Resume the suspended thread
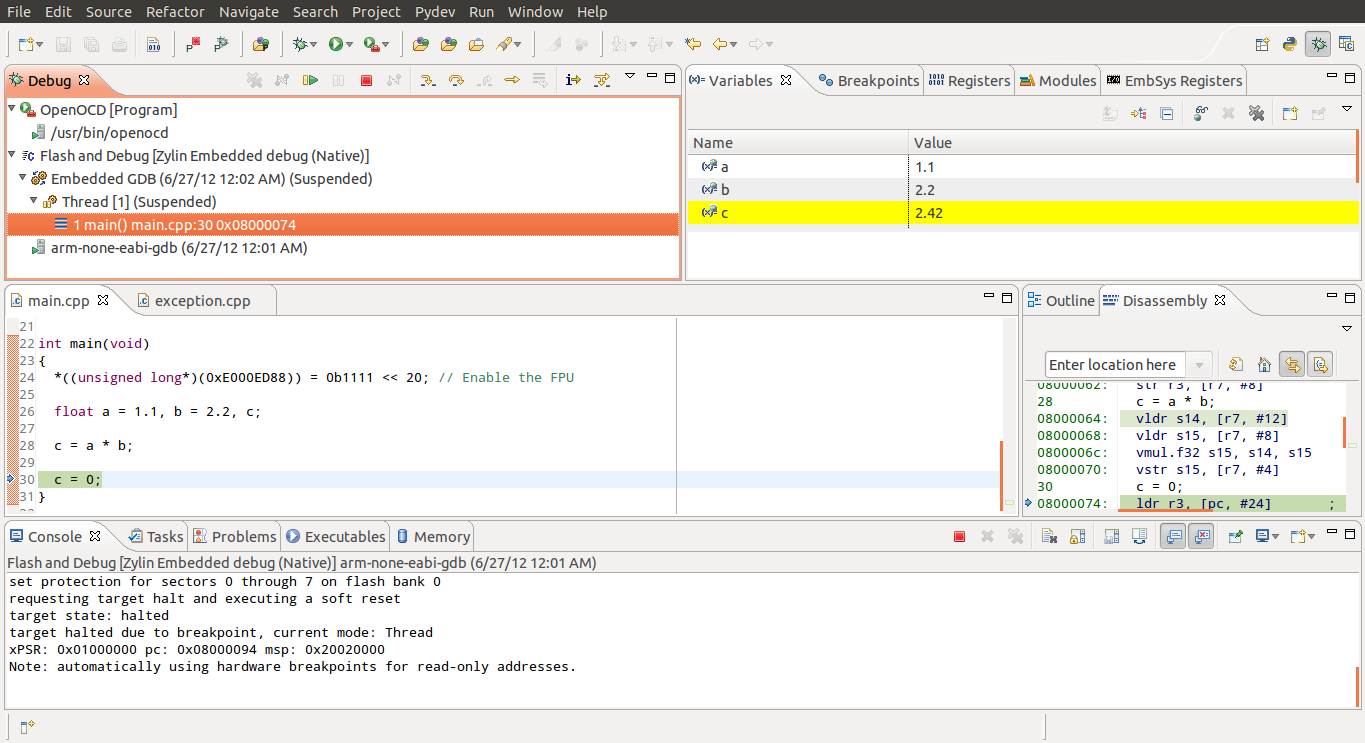1365x743 pixels. tap(310, 79)
